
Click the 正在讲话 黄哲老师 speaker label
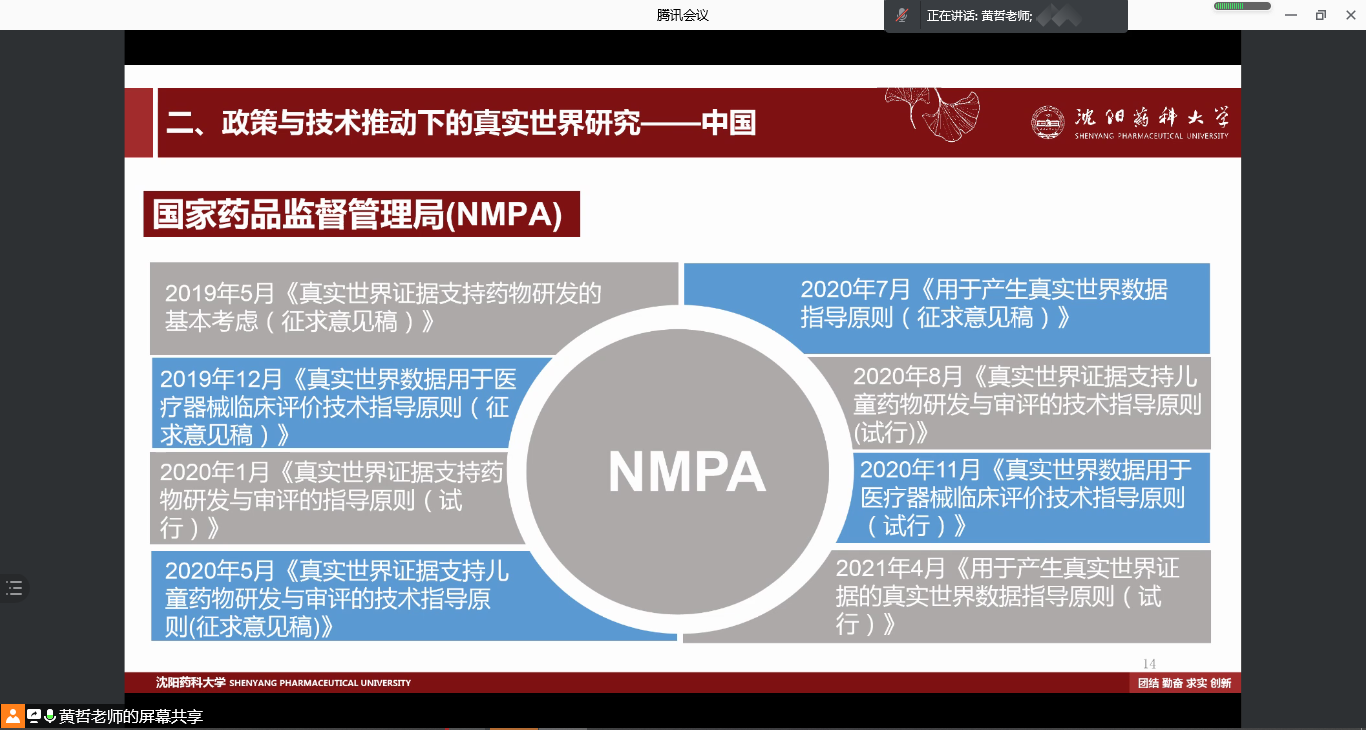click(x=979, y=16)
